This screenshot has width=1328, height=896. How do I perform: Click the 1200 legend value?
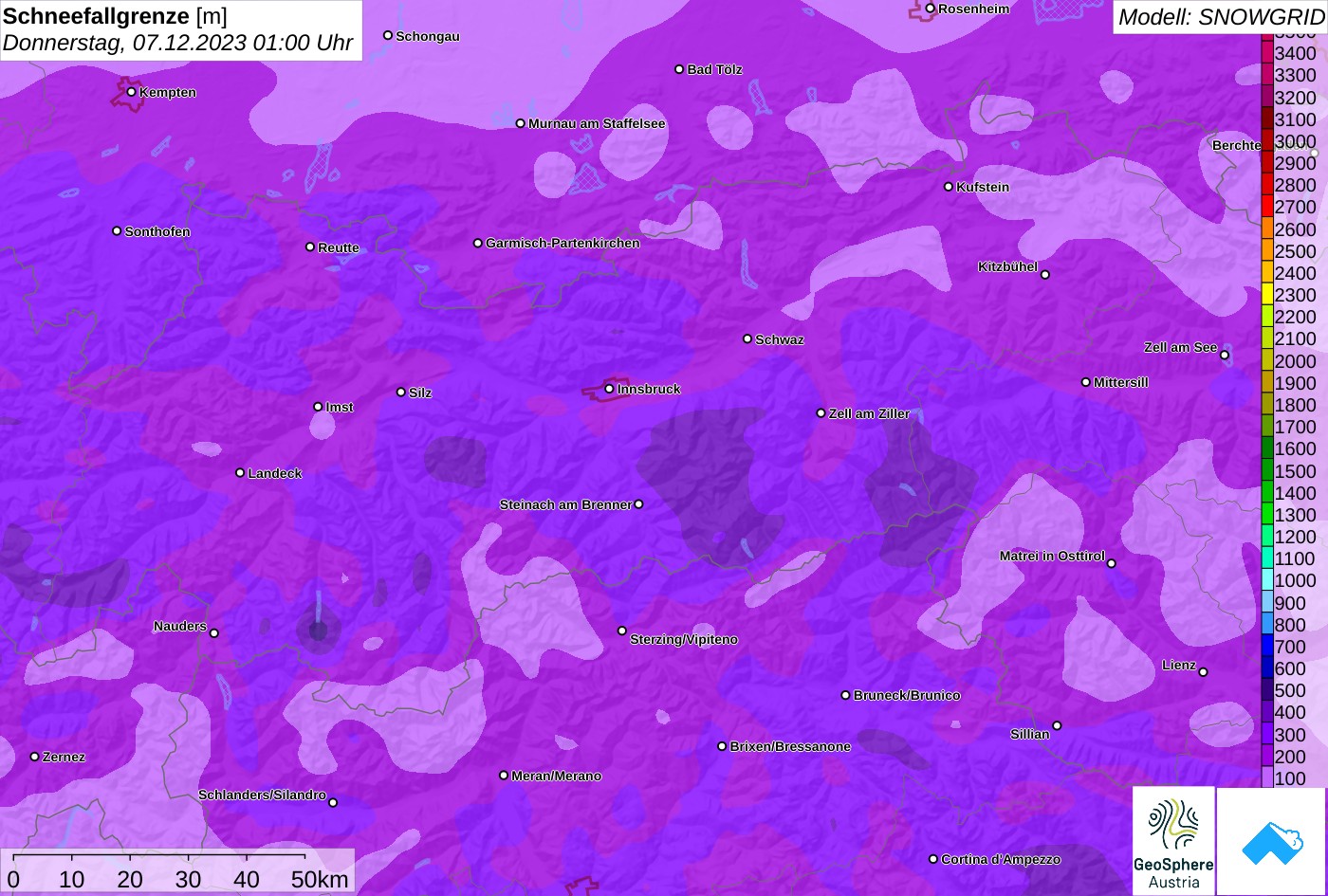[1296, 537]
